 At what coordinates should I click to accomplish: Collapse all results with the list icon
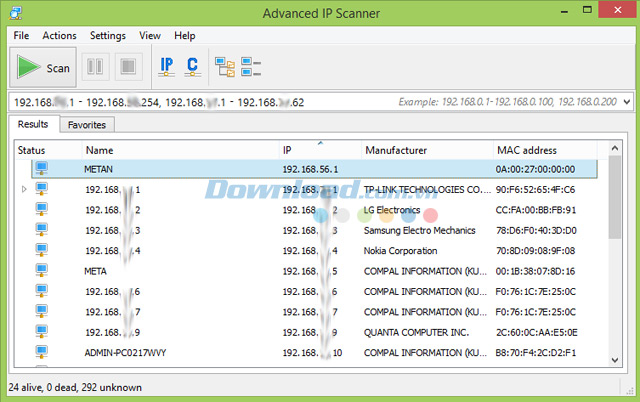251,67
